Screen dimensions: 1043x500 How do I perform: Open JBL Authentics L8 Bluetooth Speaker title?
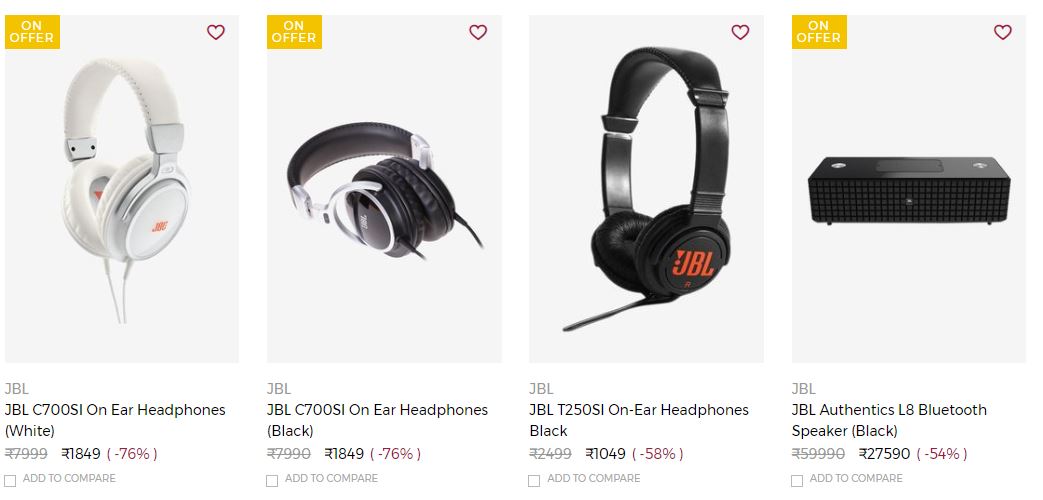(x=889, y=420)
